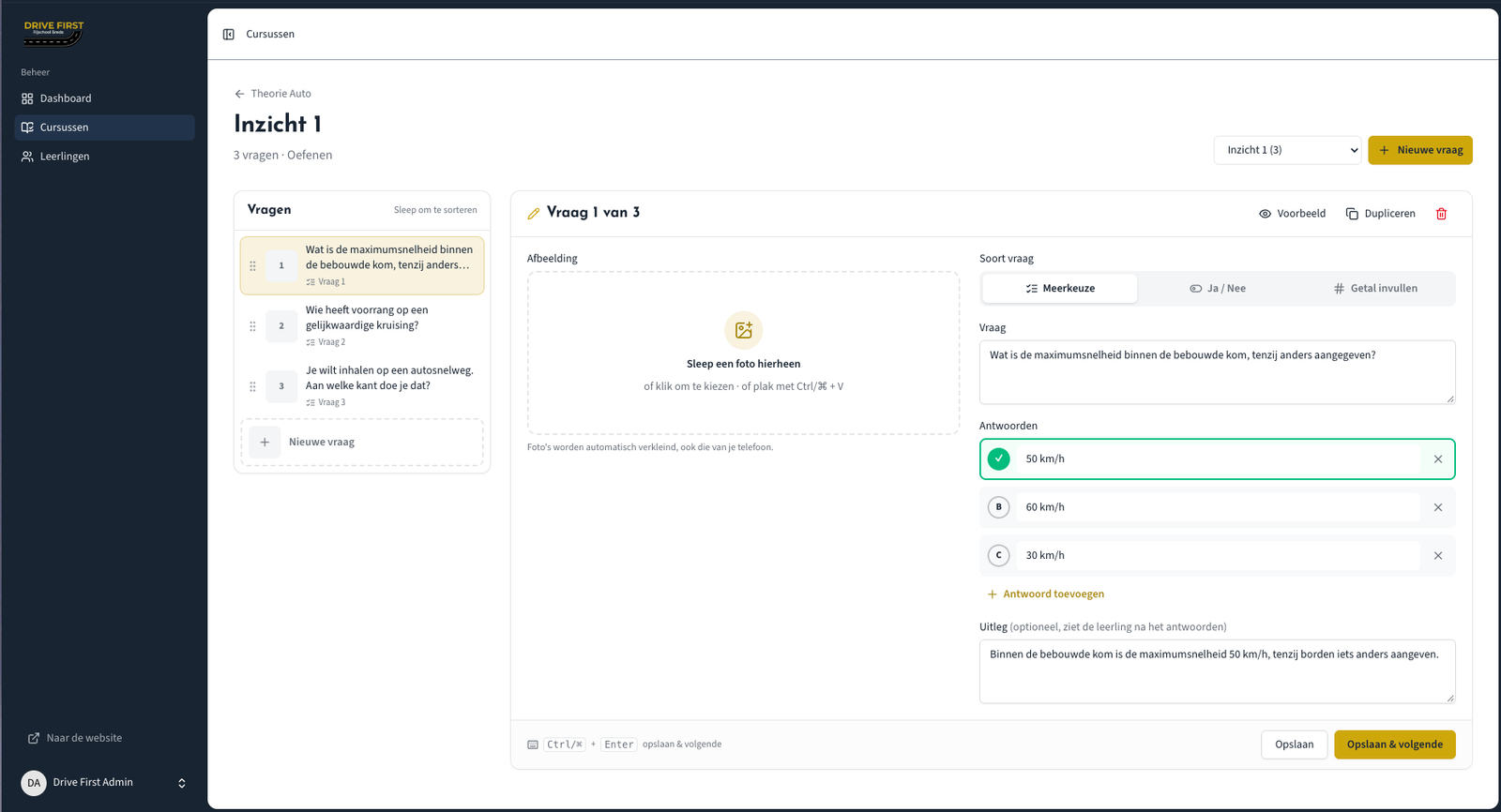Click the green checkmark of the 50 km/h answer
The height and width of the screenshot is (812, 1501).
pos(999,459)
